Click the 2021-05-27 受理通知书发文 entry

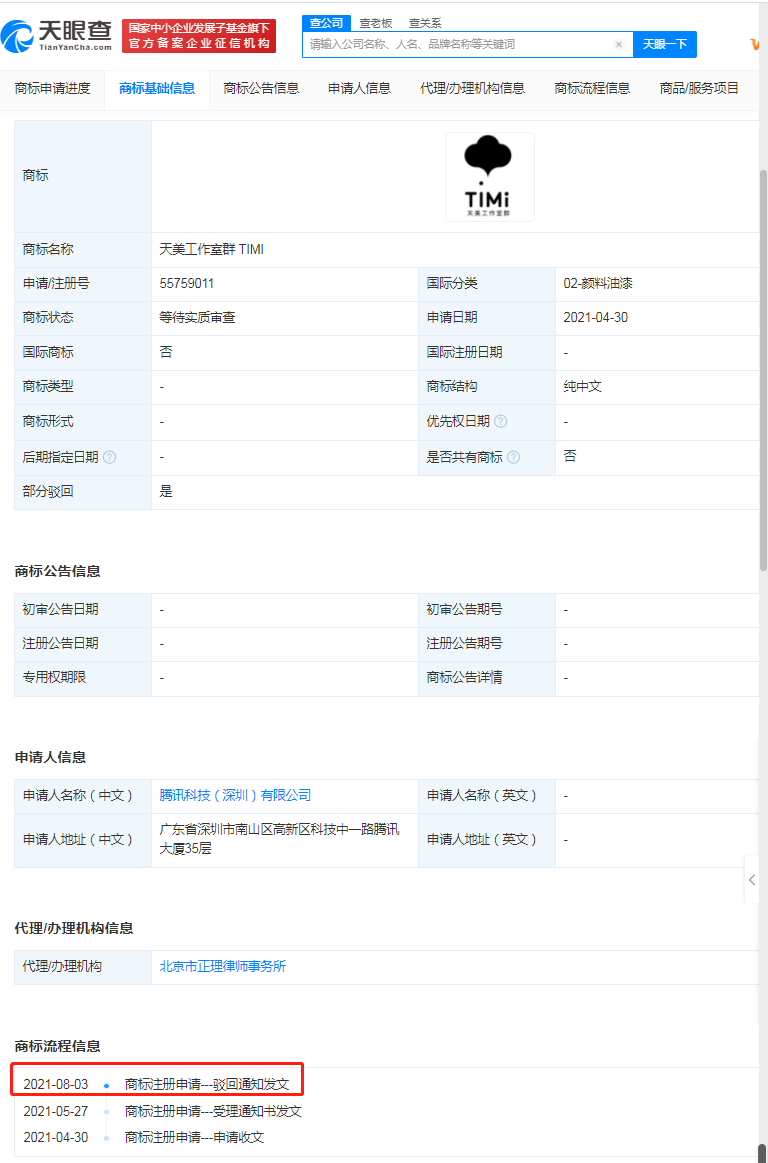163,1110
